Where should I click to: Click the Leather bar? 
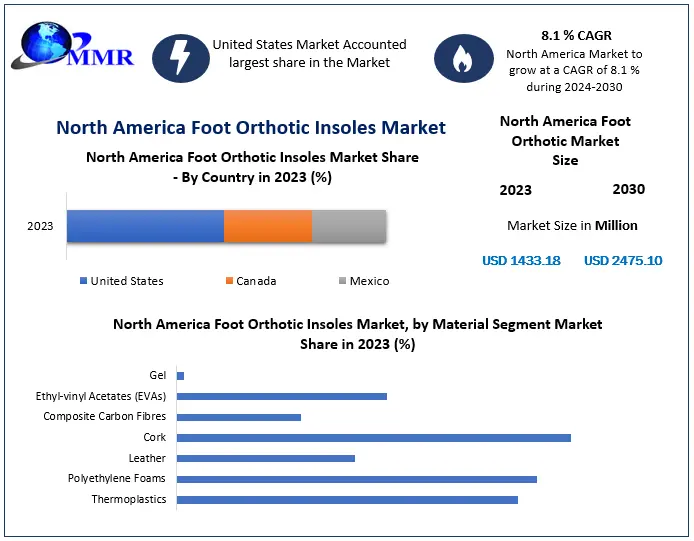(x=266, y=458)
